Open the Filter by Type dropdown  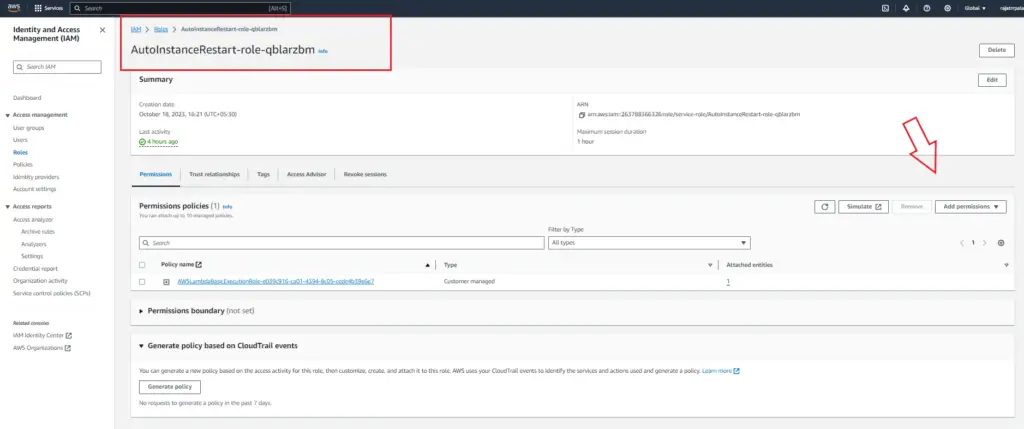click(649, 242)
